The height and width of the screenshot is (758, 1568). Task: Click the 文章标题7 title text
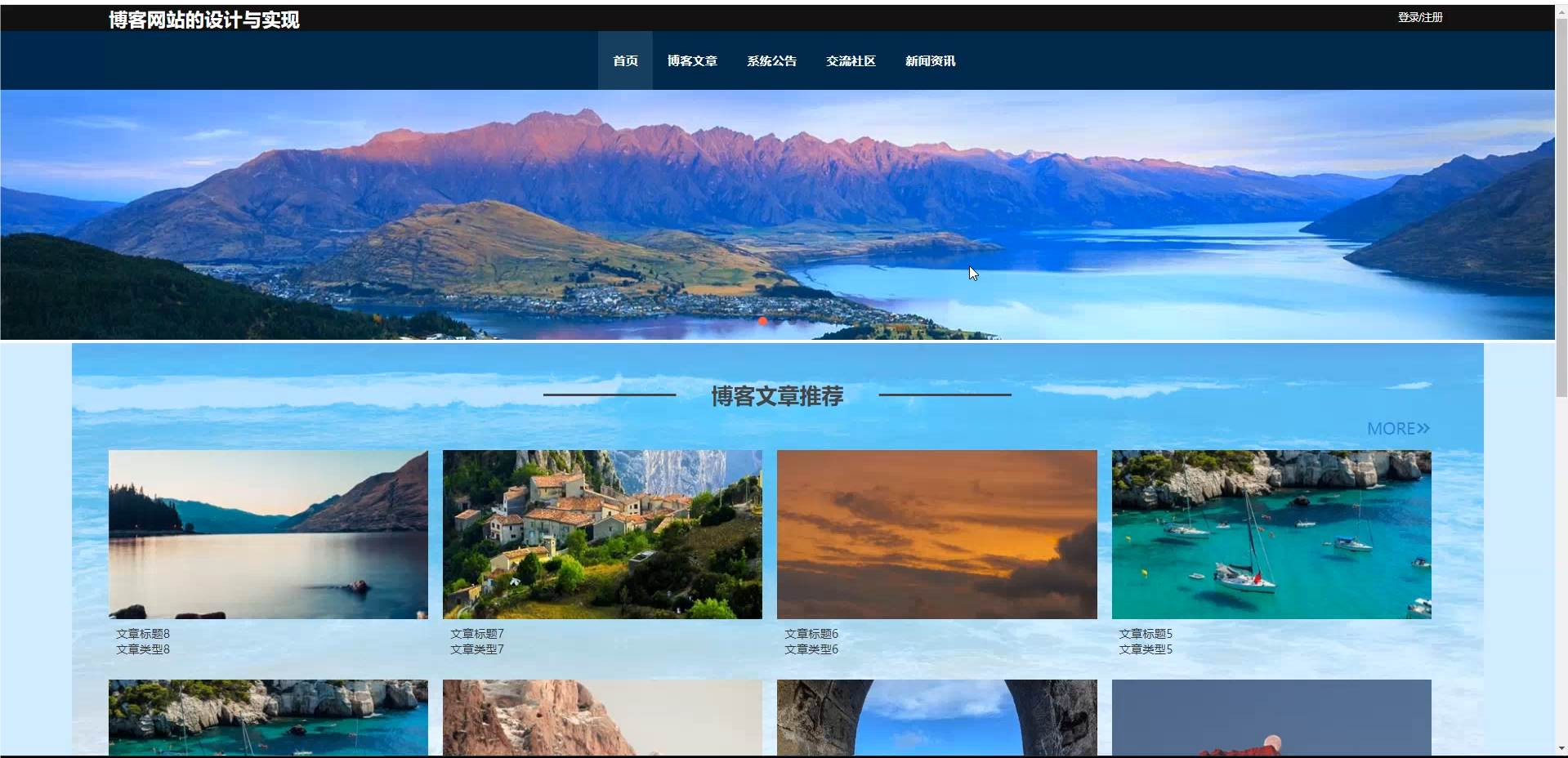click(x=477, y=634)
